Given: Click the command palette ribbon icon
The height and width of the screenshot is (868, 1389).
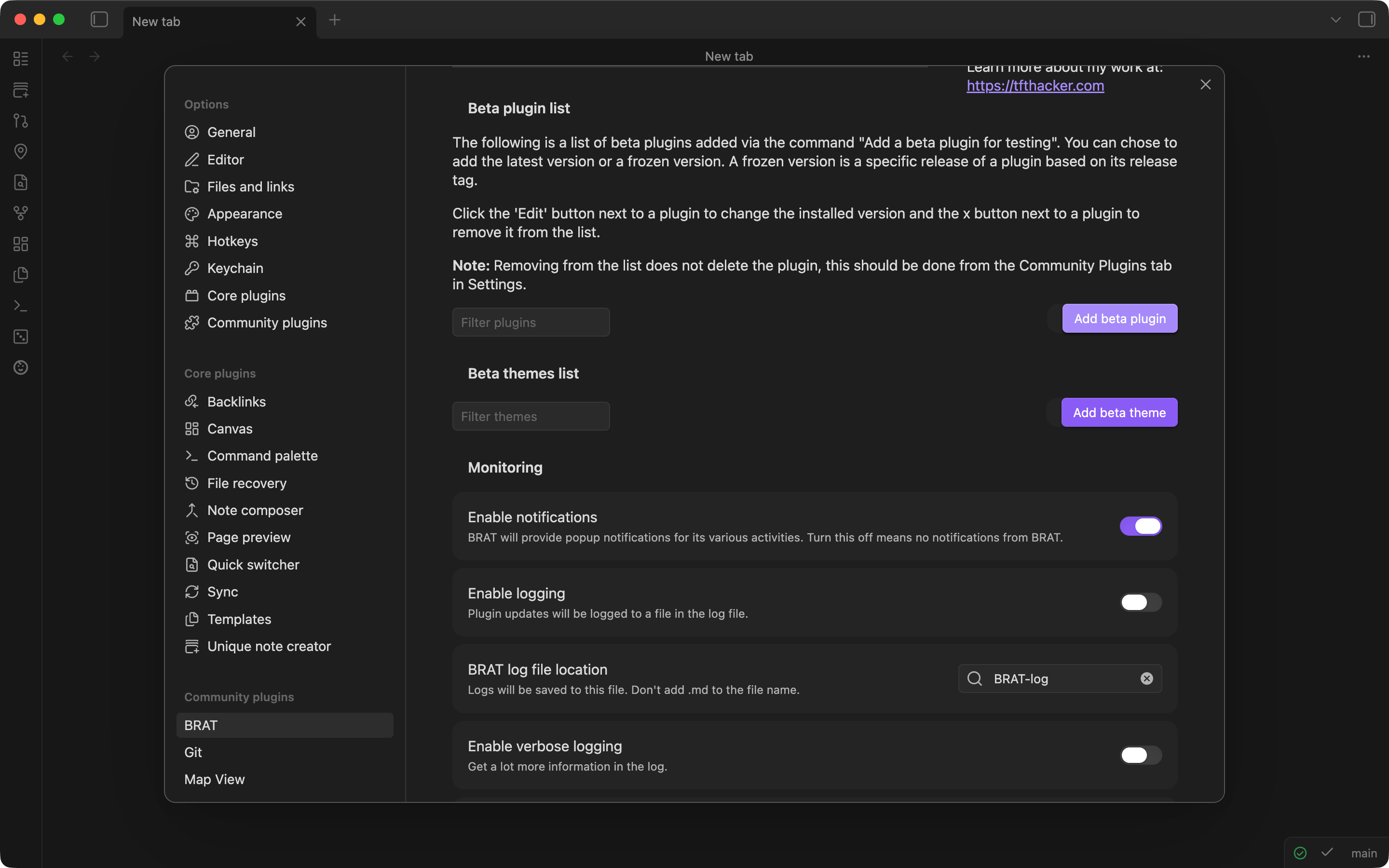Looking at the screenshot, I should point(21,305).
